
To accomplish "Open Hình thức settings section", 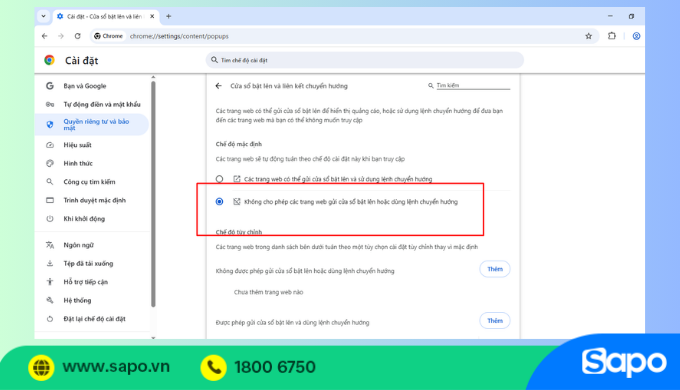I will pos(92,163).
